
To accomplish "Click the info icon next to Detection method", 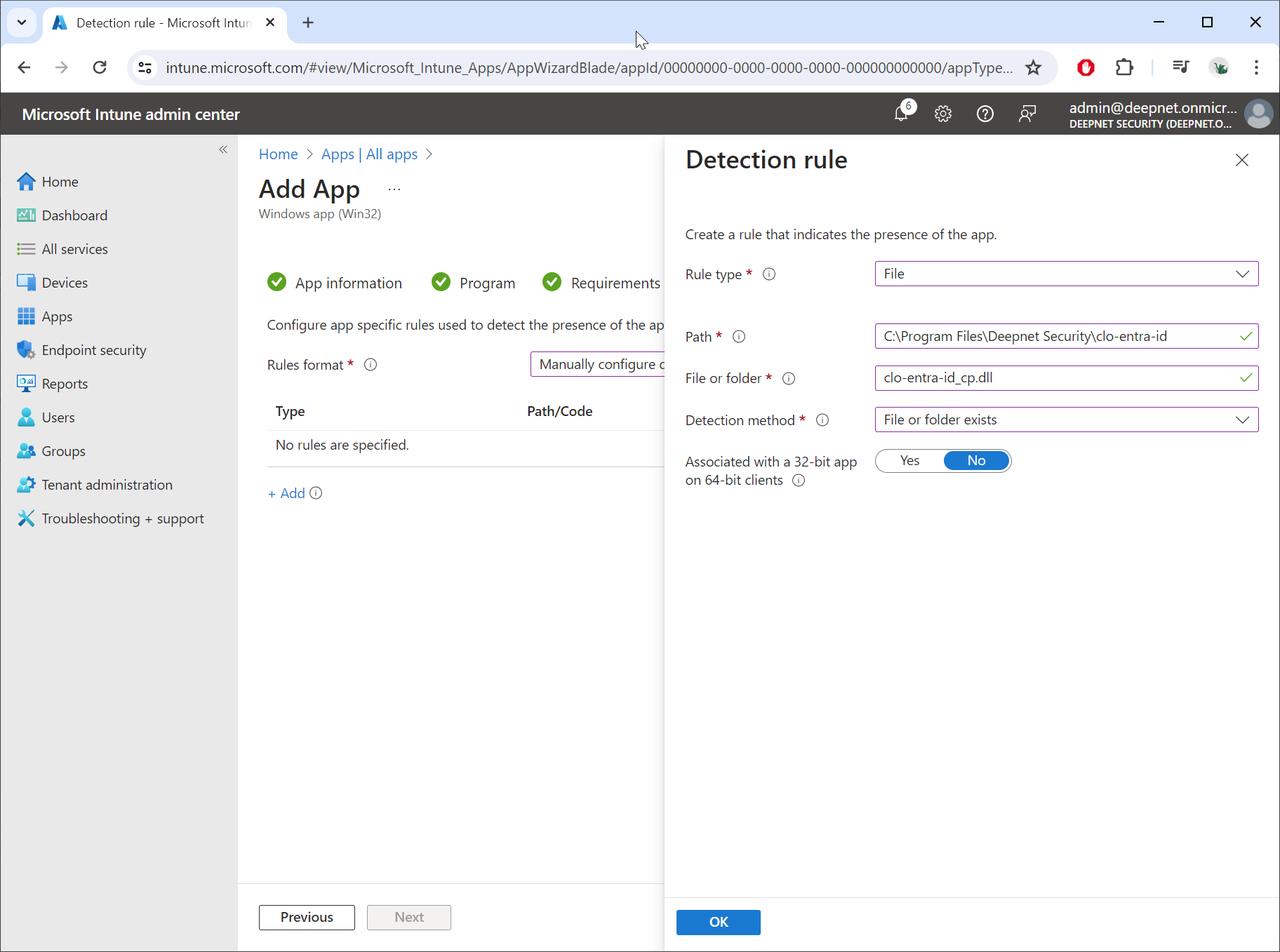I will (x=822, y=420).
